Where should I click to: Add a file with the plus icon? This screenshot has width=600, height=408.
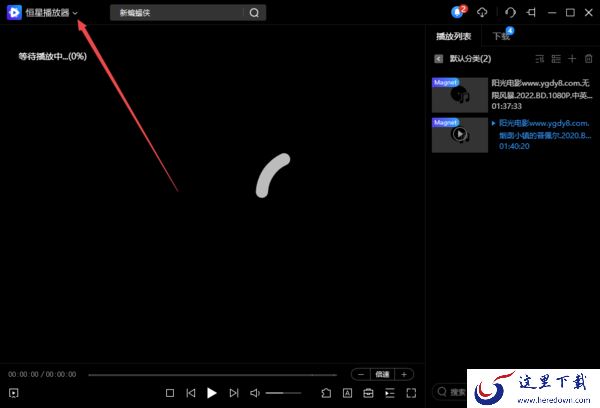coord(572,59)
